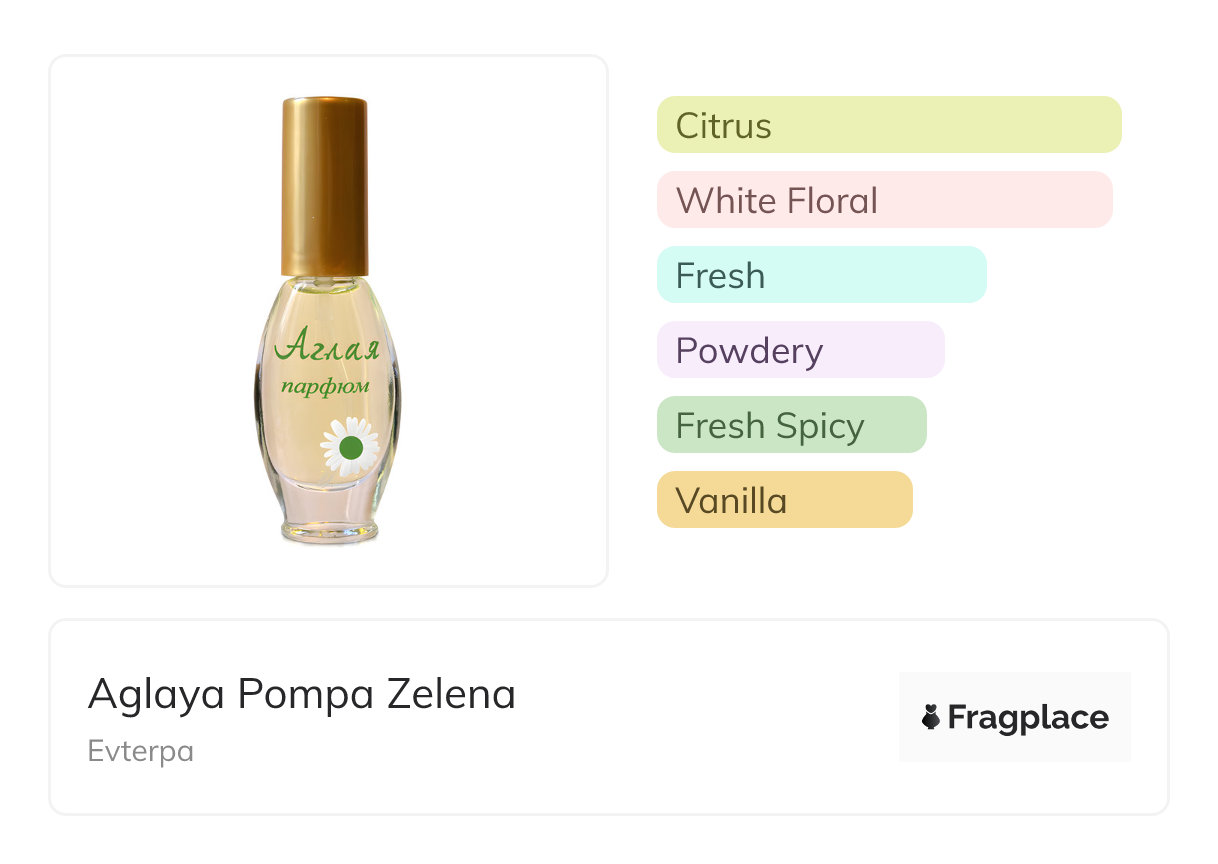1218x864 pixels.
Task: Click the narrow bottle neck under the cap
Action: pos(326,283)
